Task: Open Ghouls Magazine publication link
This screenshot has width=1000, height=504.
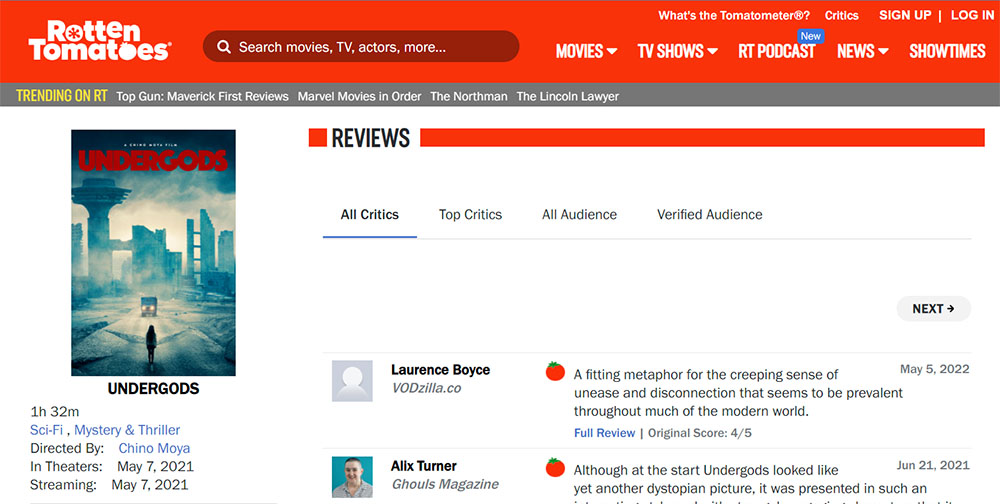Action: [445, 485]
